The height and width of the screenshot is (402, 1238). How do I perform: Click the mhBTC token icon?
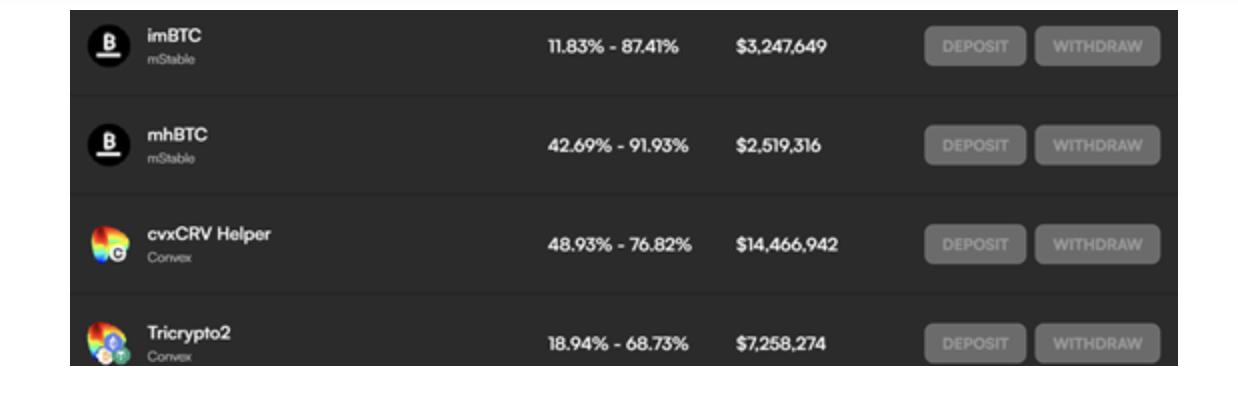[109, 146]
